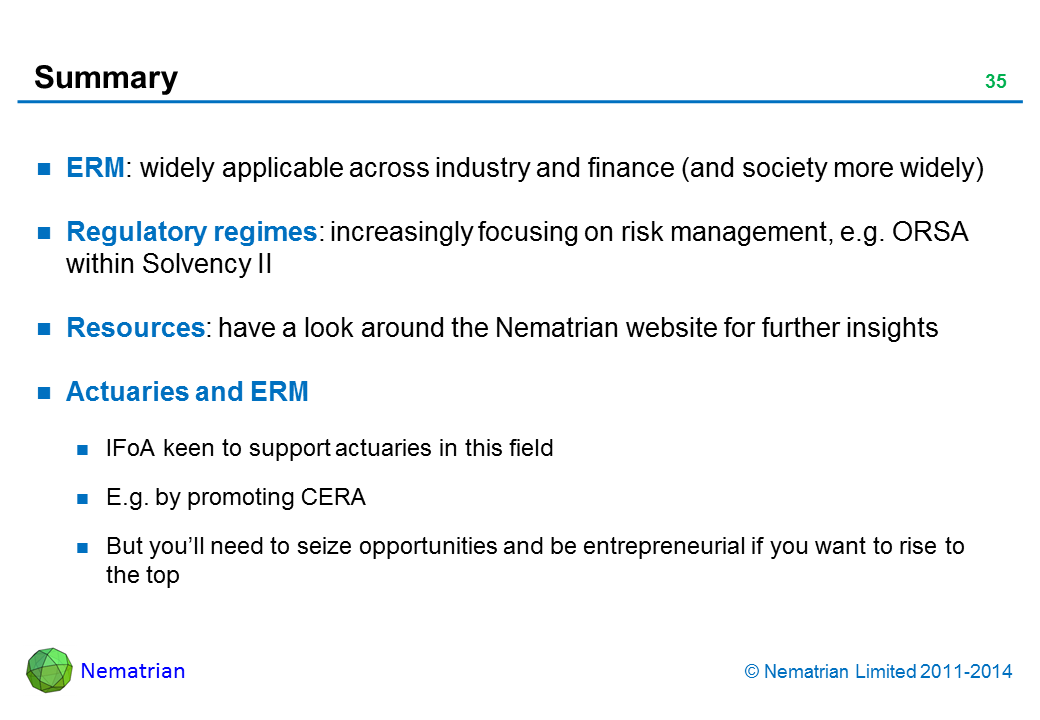Viewport: 1040px width, 720px height.
Task: Click slide number 35
Action: [x=995, y=82]
